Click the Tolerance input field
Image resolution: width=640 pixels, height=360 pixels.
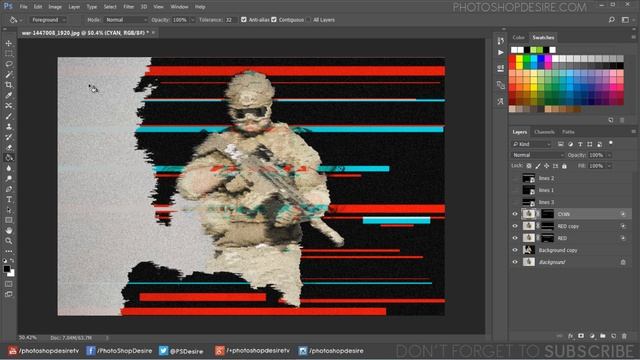tap(230, 20)
